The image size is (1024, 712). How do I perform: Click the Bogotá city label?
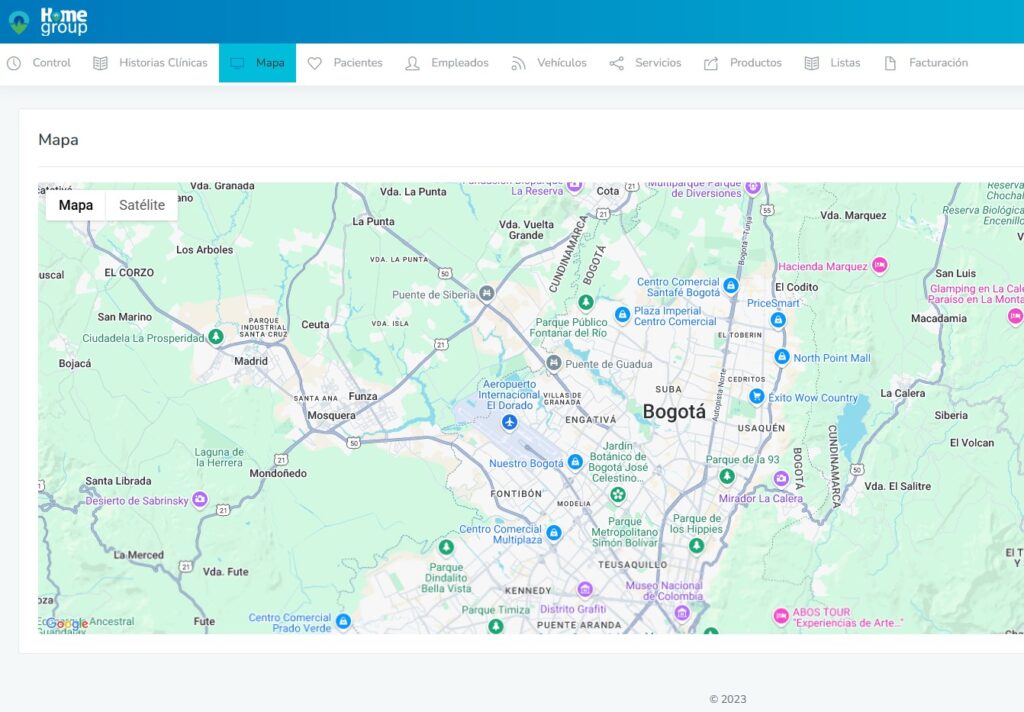click(x=674, y=412)
